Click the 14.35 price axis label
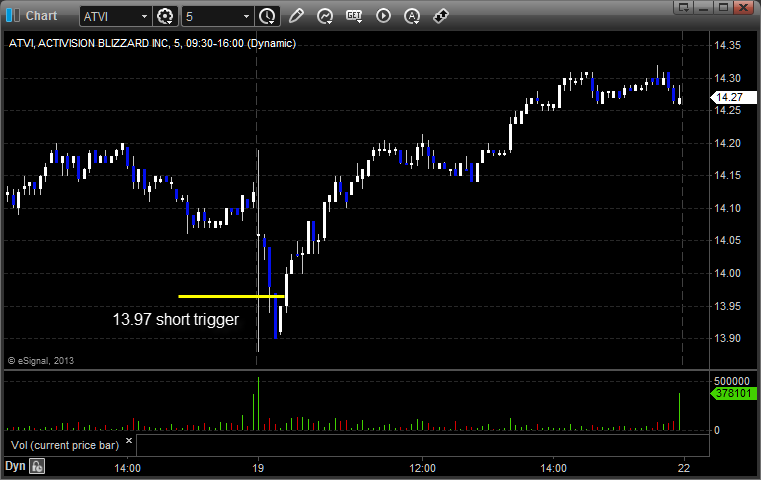 coord(728,46)
